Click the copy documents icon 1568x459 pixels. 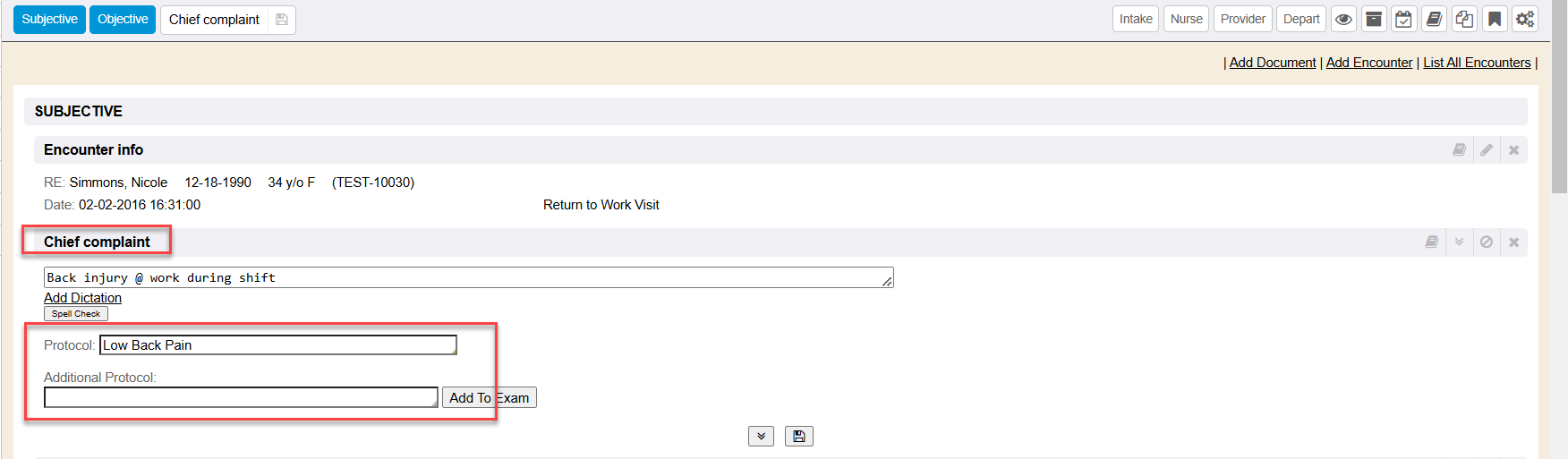pos(1464,19)
